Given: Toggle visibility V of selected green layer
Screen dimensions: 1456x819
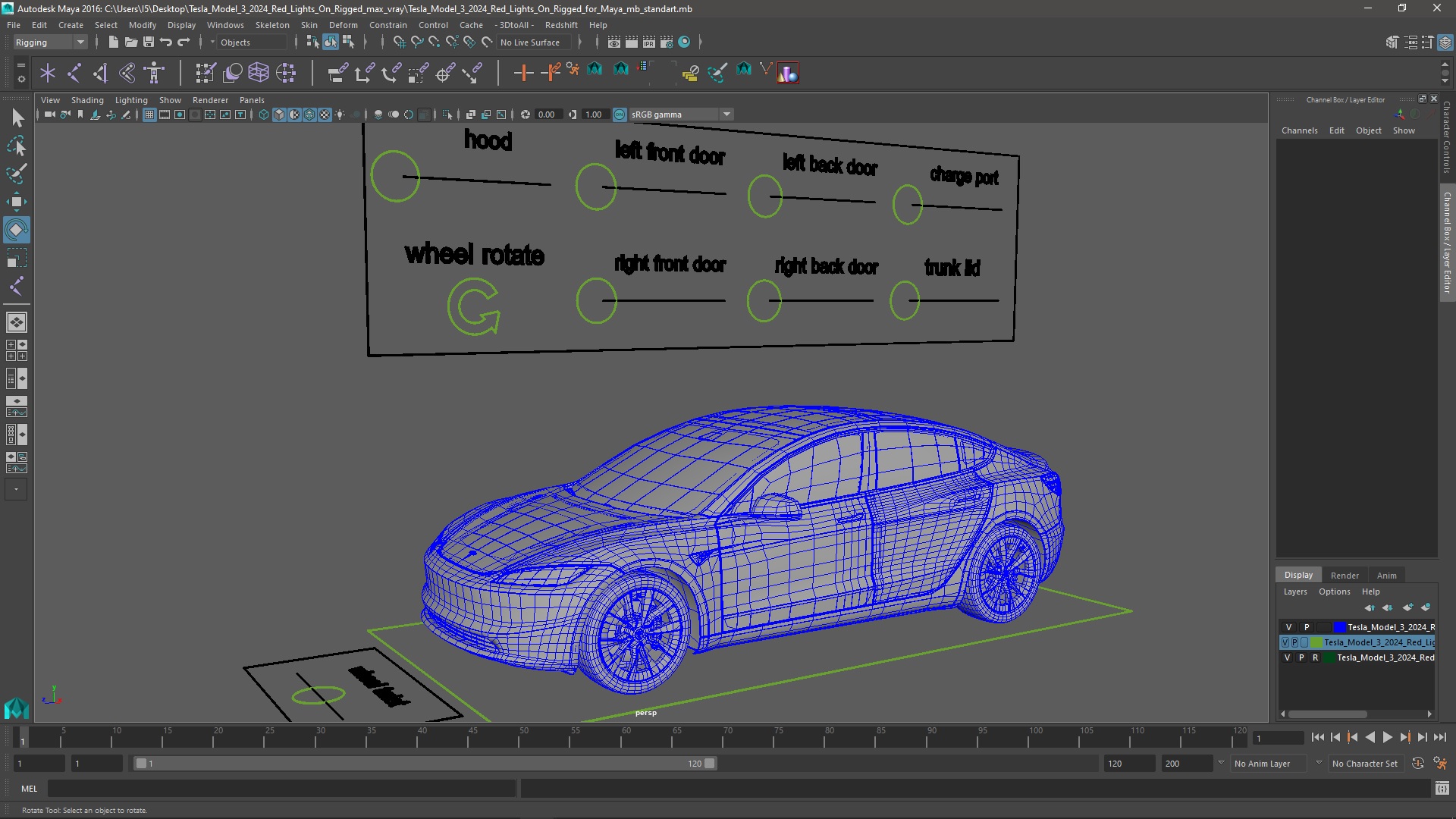Looking at the screenshot, I should (x=1285, y=642).
